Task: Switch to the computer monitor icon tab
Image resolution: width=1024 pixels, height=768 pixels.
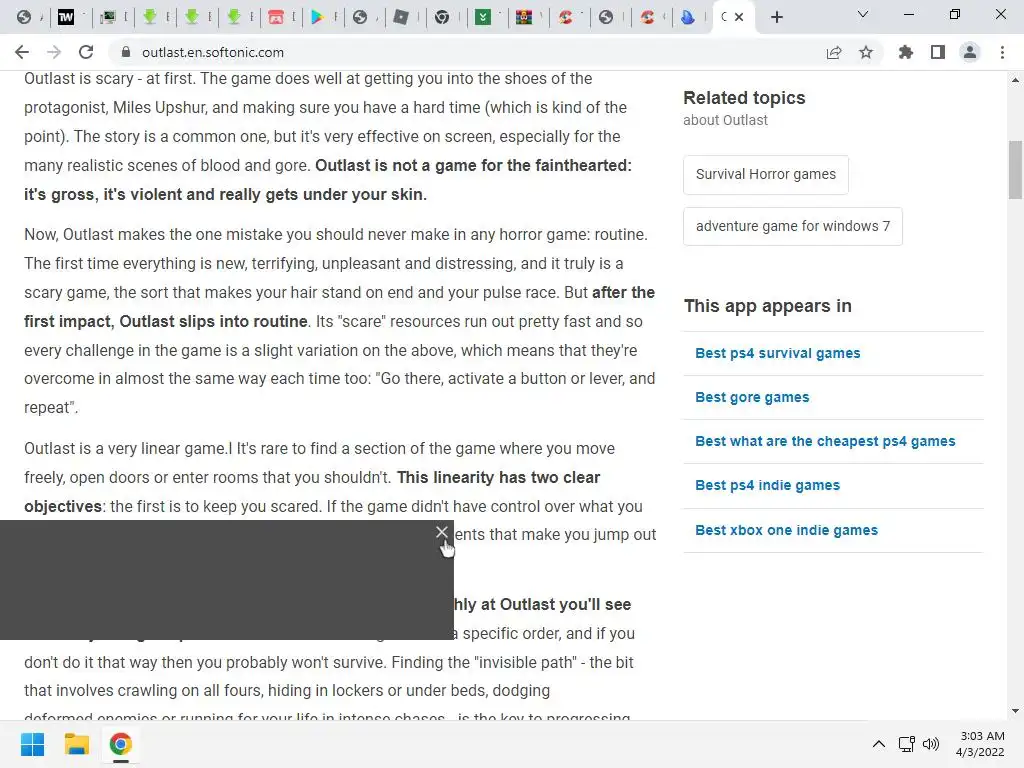Action: pyautogui.click(x=108, y=17)
